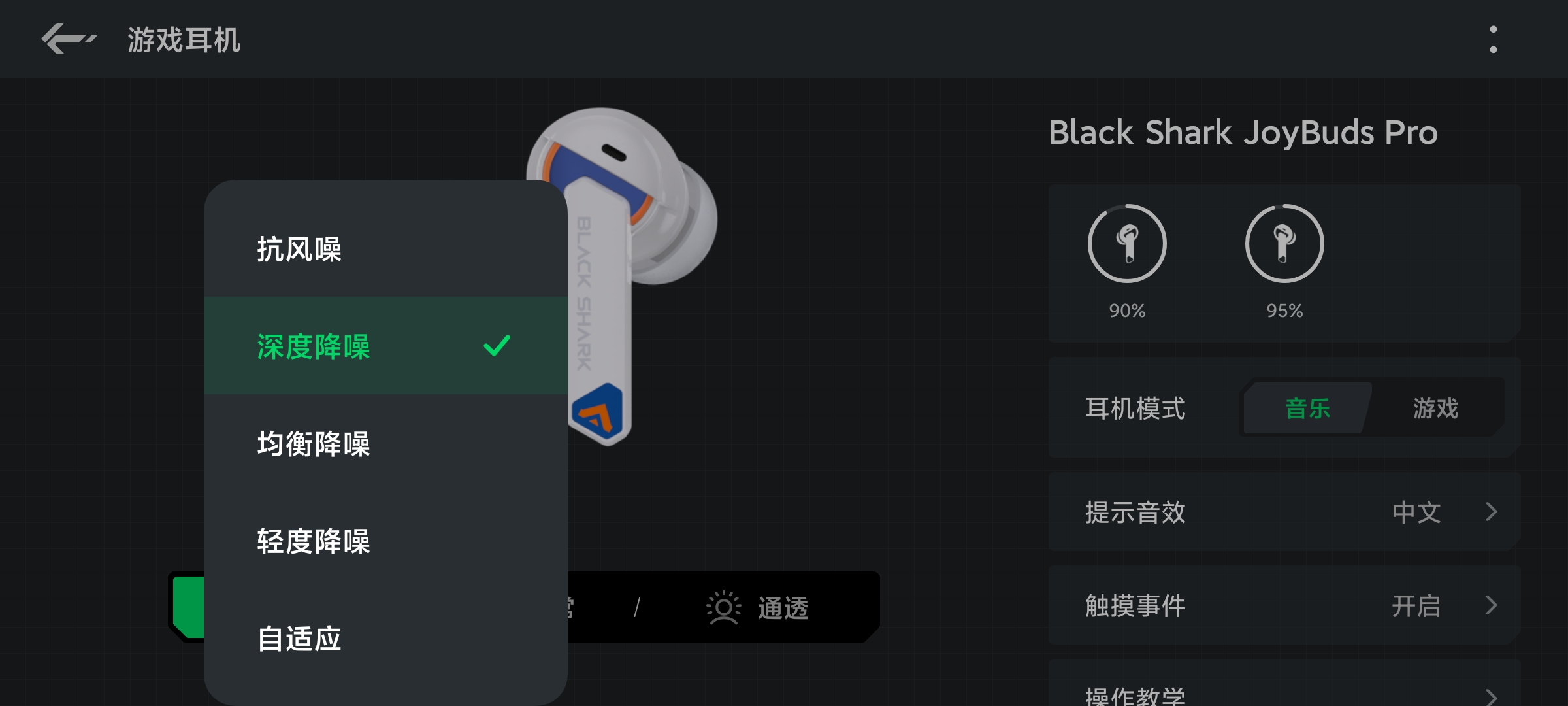Viewport: 1568px width, 706px height.
Task: Switch earphone mode to 游戏
Action: [x=1435, y=409]
